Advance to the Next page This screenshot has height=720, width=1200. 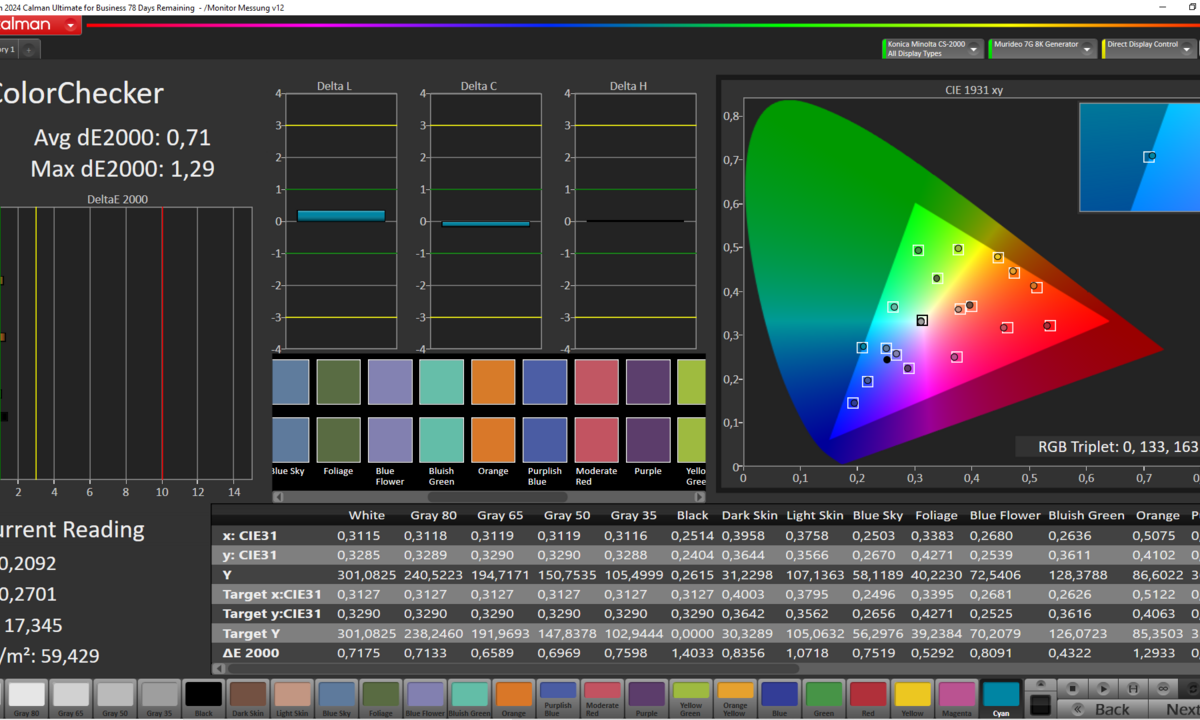tap(1175, 709)
